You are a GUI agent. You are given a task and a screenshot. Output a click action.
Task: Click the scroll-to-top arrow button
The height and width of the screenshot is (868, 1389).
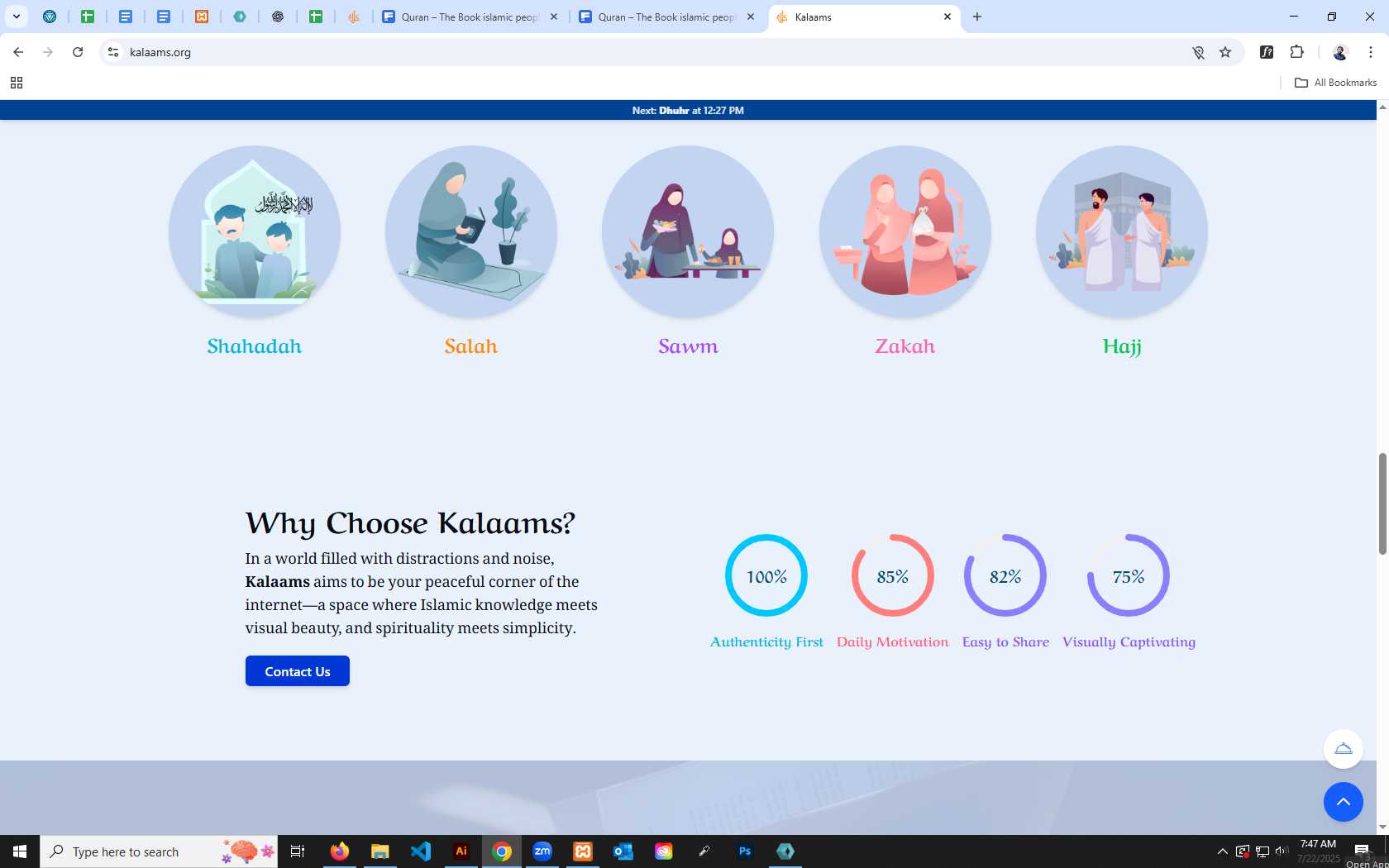1344,802
